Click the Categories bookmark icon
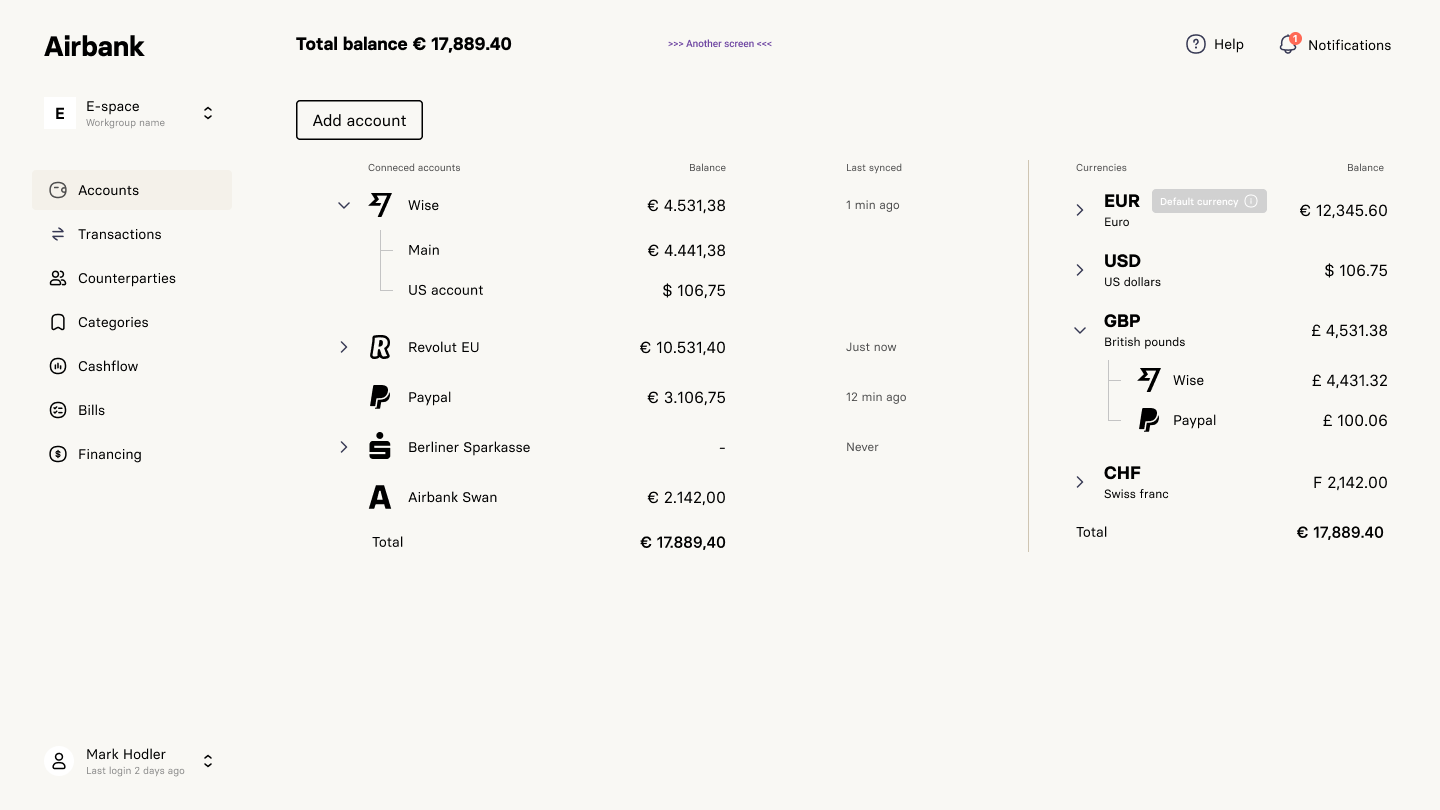The height and width of the screenshot is (810, 1440). (x=58, y=322)
